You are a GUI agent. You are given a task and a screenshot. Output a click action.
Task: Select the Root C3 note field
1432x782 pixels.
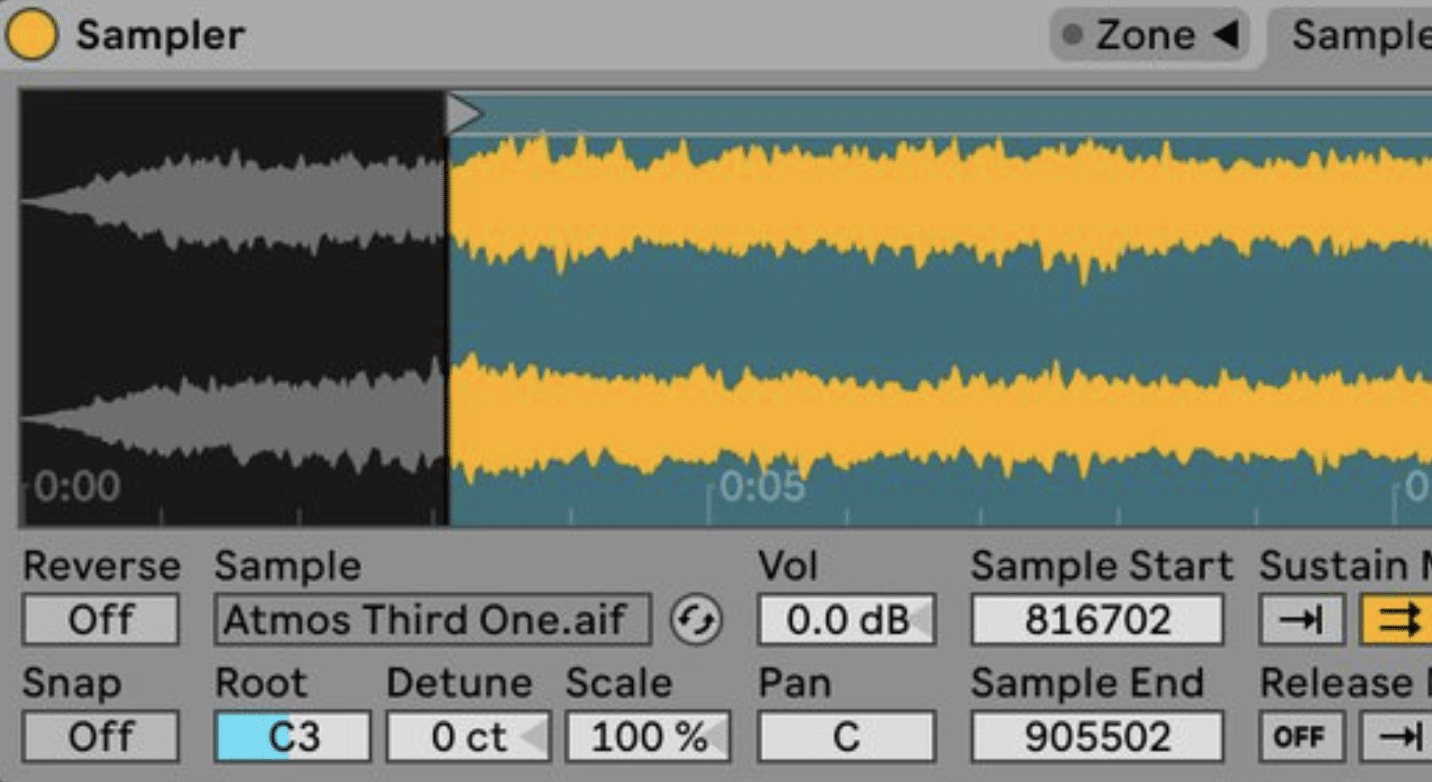(x=293, y=736)
